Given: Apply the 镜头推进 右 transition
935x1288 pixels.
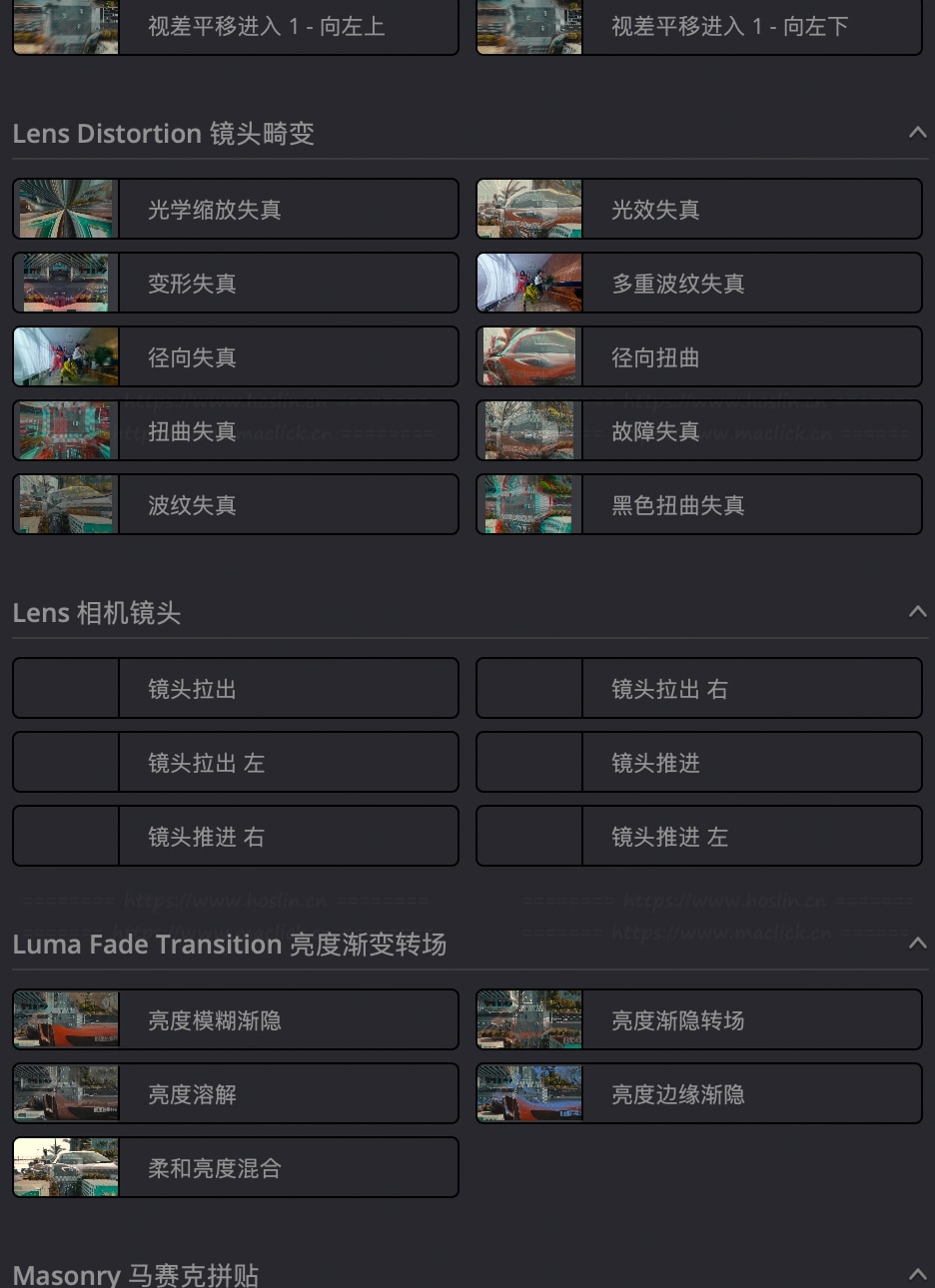Looking at the screenshot, I should coord(236,836).
